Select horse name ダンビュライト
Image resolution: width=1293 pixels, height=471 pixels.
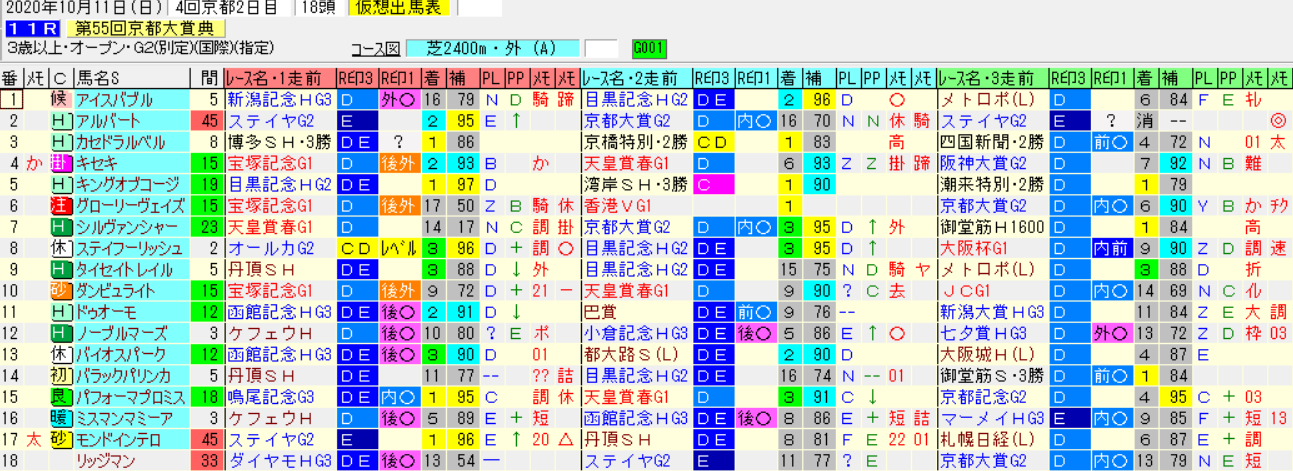[x=130, y=290]
